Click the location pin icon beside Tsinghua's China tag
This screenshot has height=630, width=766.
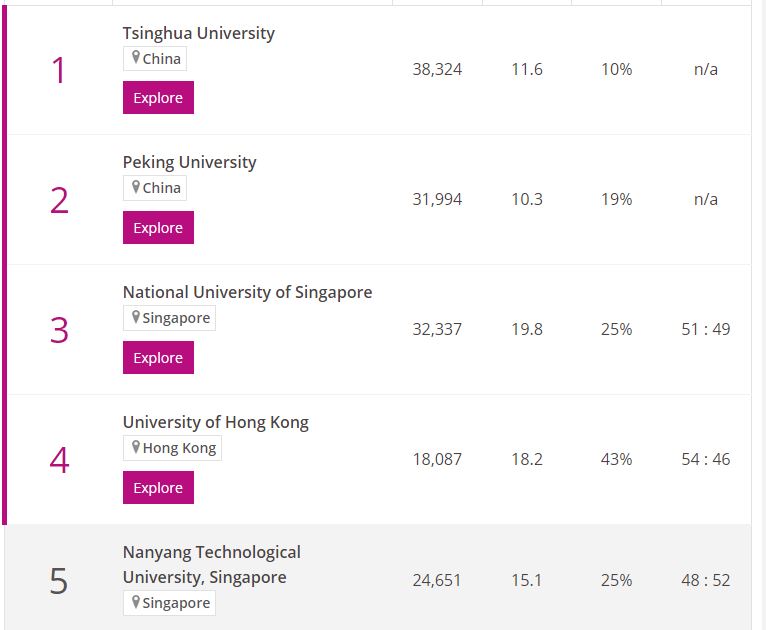pyautogui.click(x=136, y=58)
